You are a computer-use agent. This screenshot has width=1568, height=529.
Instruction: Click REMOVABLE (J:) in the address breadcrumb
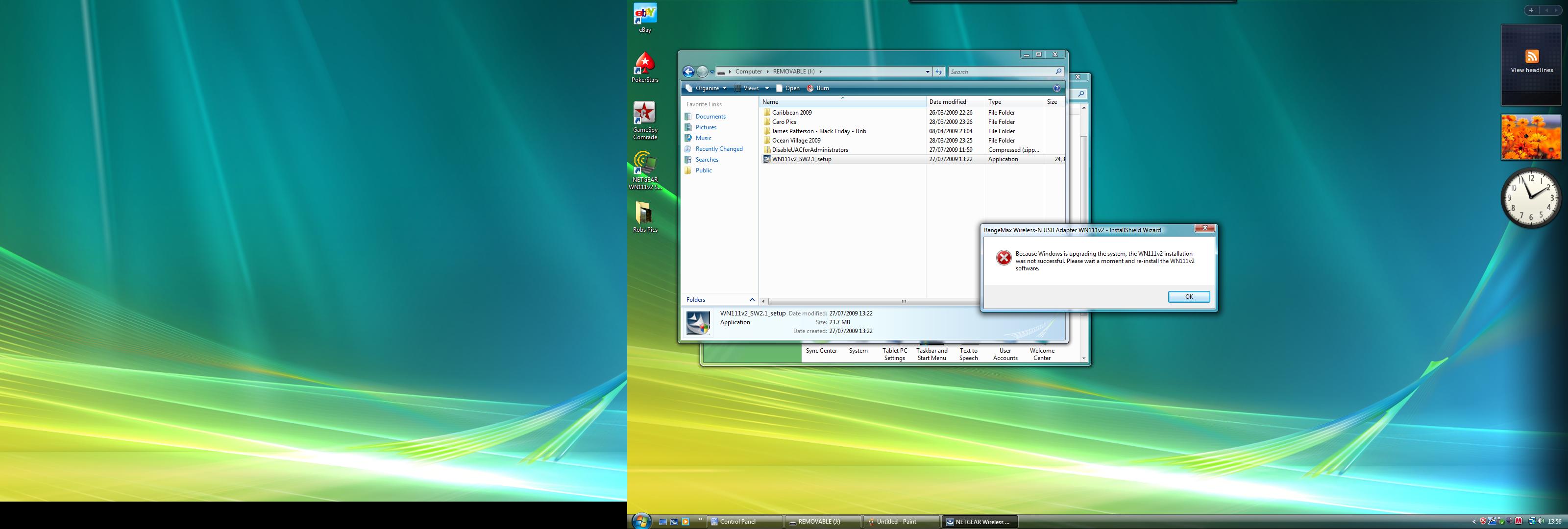pos(794,72)
